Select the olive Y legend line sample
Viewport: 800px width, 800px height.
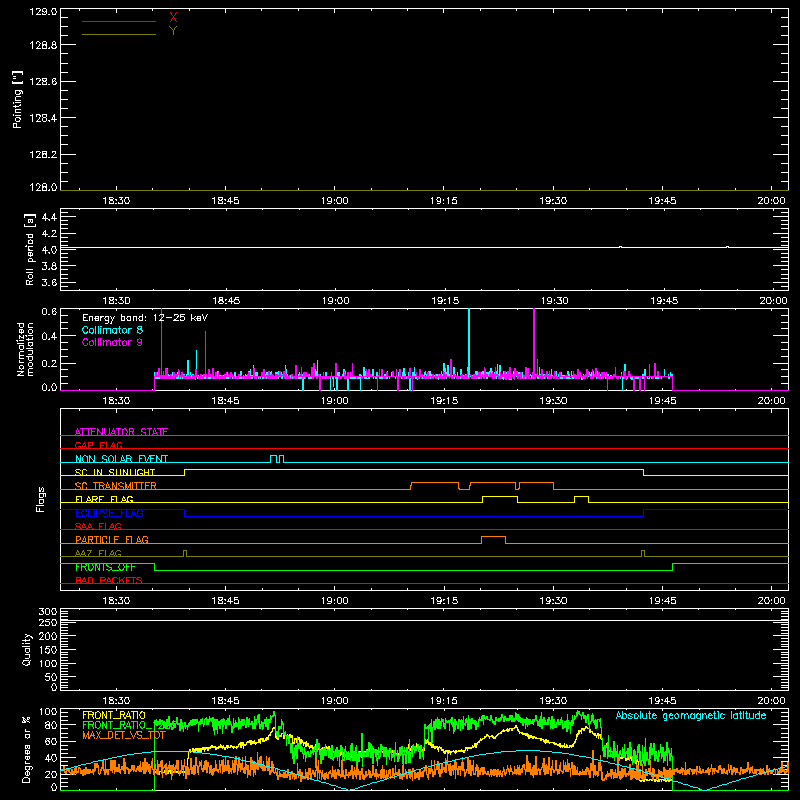pyautogui.click(x=119, y=34)
